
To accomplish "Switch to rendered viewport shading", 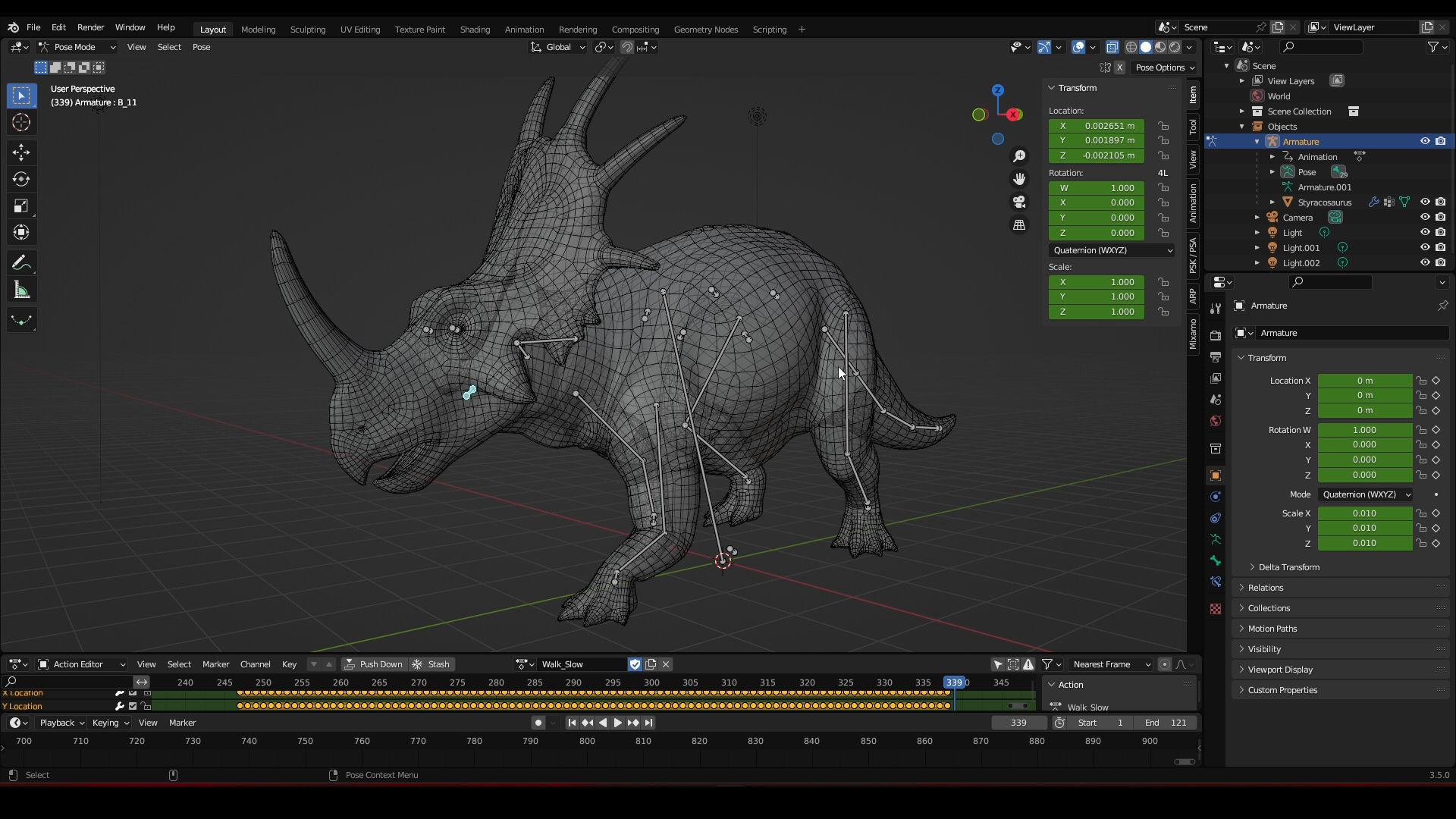I will pyautogui.click(x=1175, y=47).
